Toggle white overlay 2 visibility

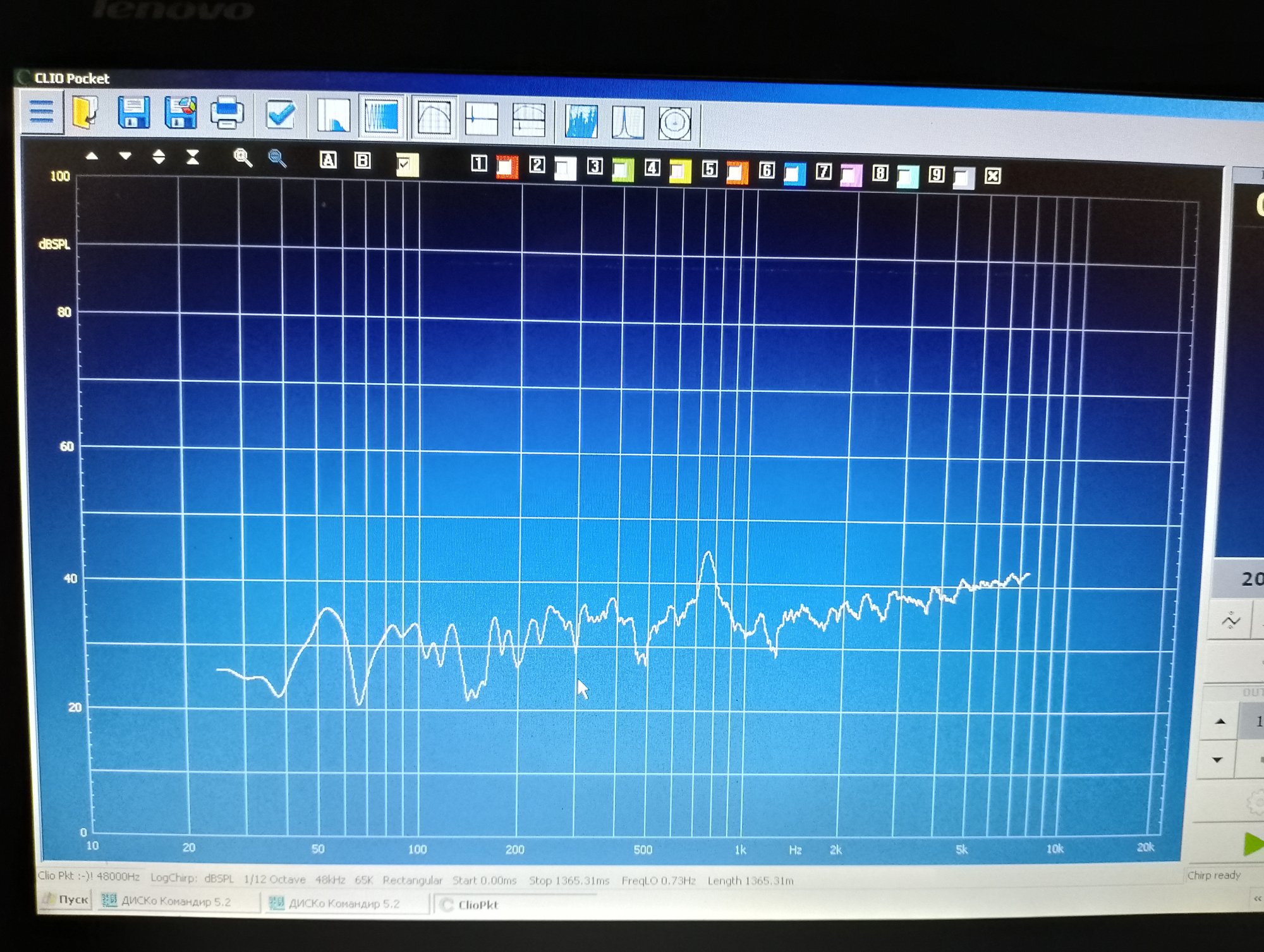pos(565,169)
